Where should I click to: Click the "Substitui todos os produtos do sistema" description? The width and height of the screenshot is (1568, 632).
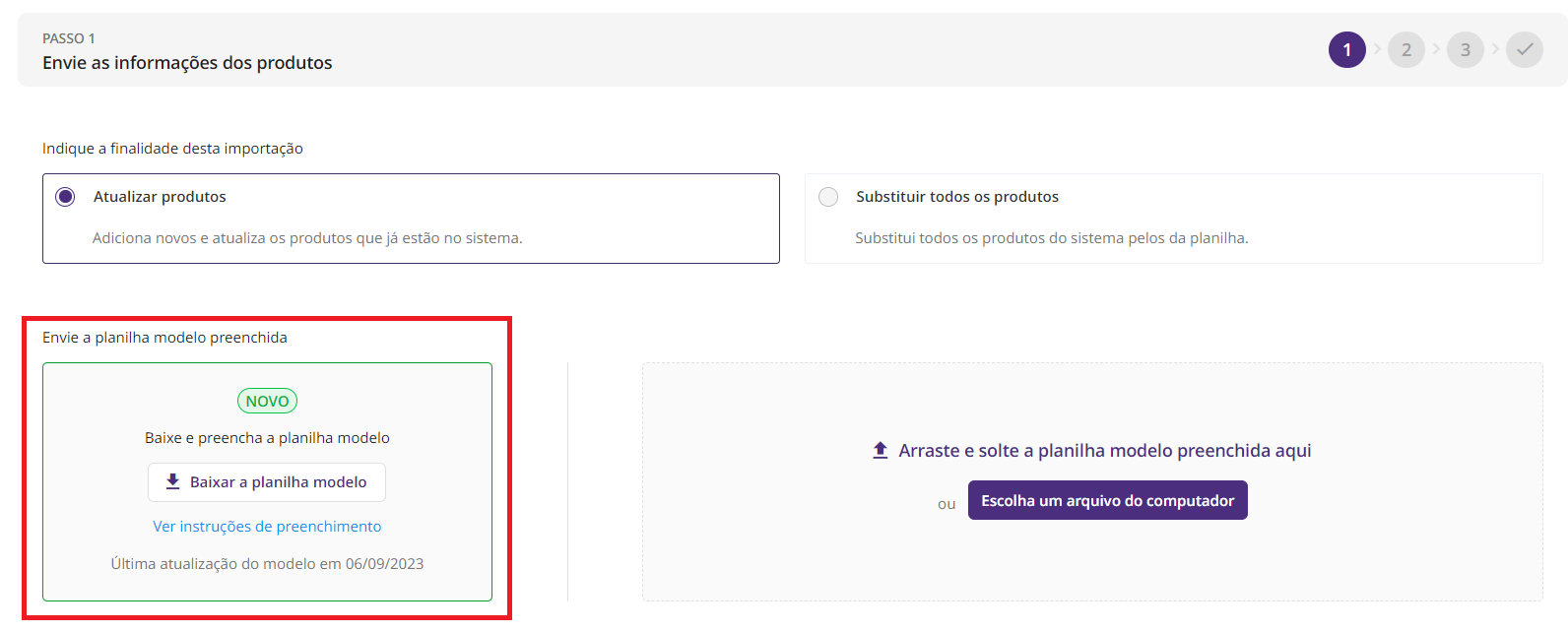1051,238
